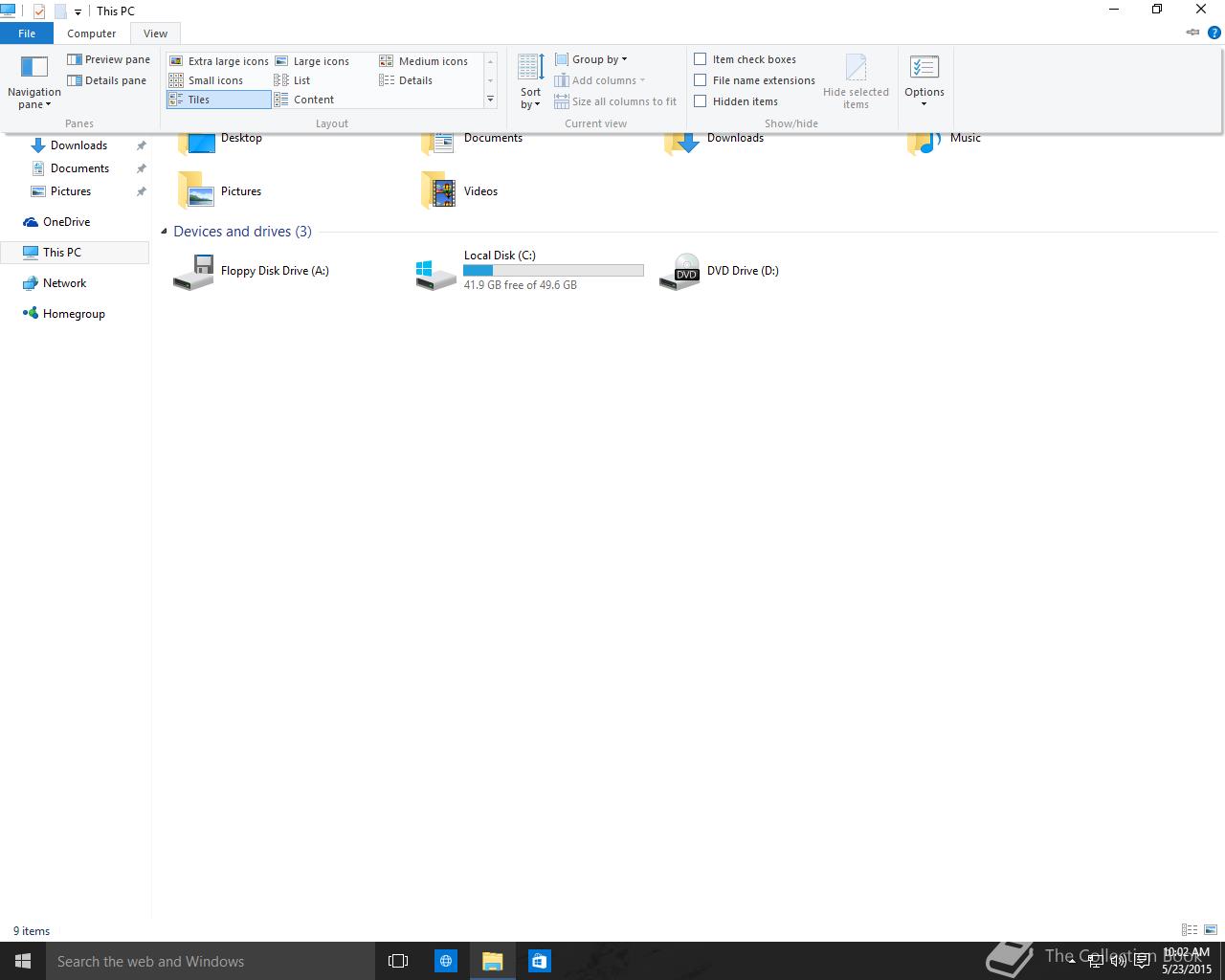The image size is (1225, 980).
Task: Click the Windows Start button
Action: pos(23,961)
